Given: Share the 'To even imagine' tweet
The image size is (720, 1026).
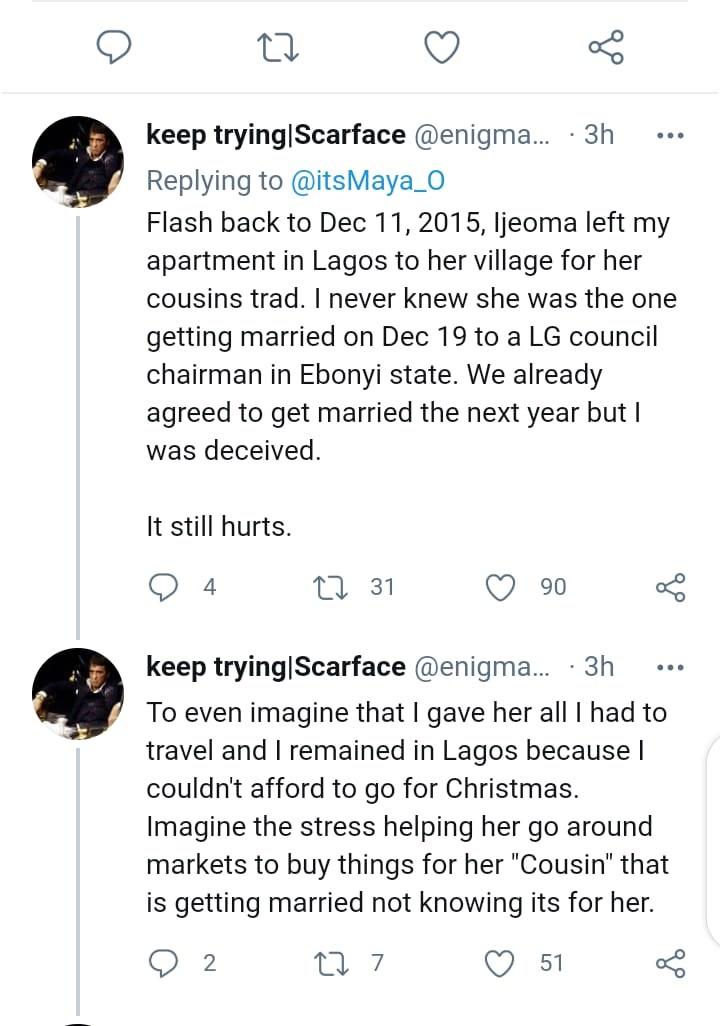Looking at the screenshot, I should 670,963.
